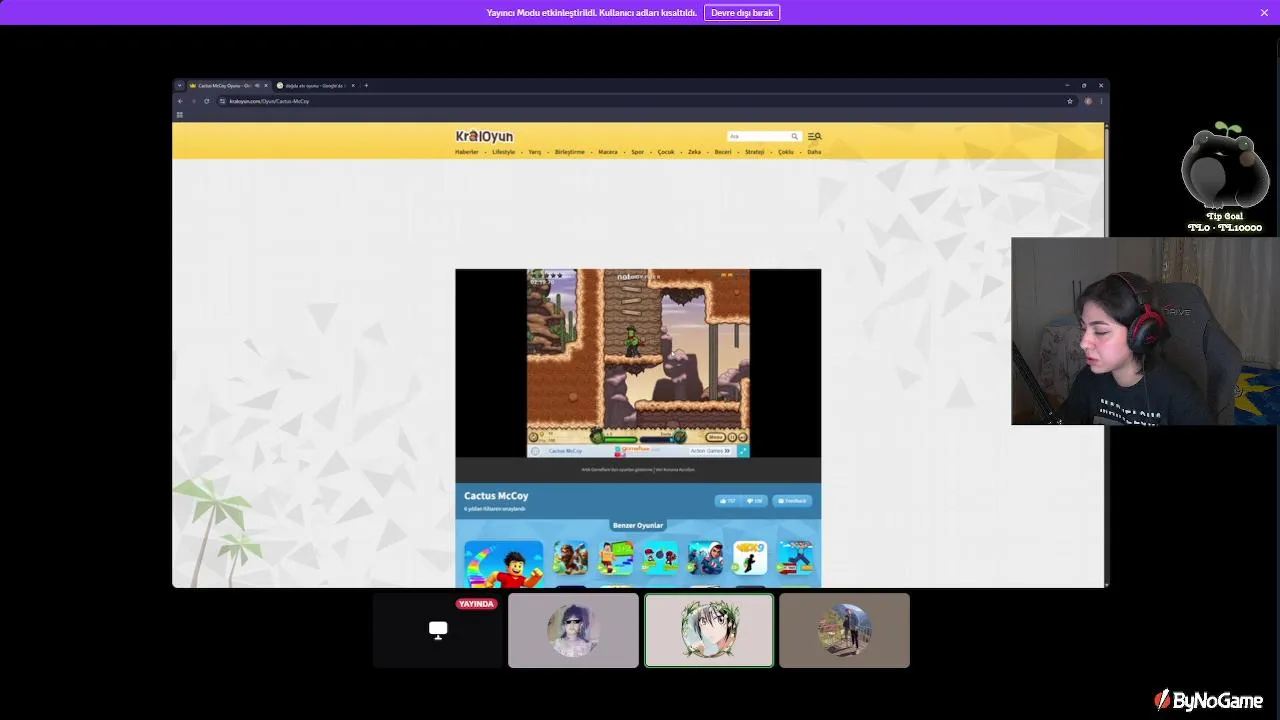The image size is (1280, 720).
Task: Open the Çocuk category
Action: coord(666,152)
